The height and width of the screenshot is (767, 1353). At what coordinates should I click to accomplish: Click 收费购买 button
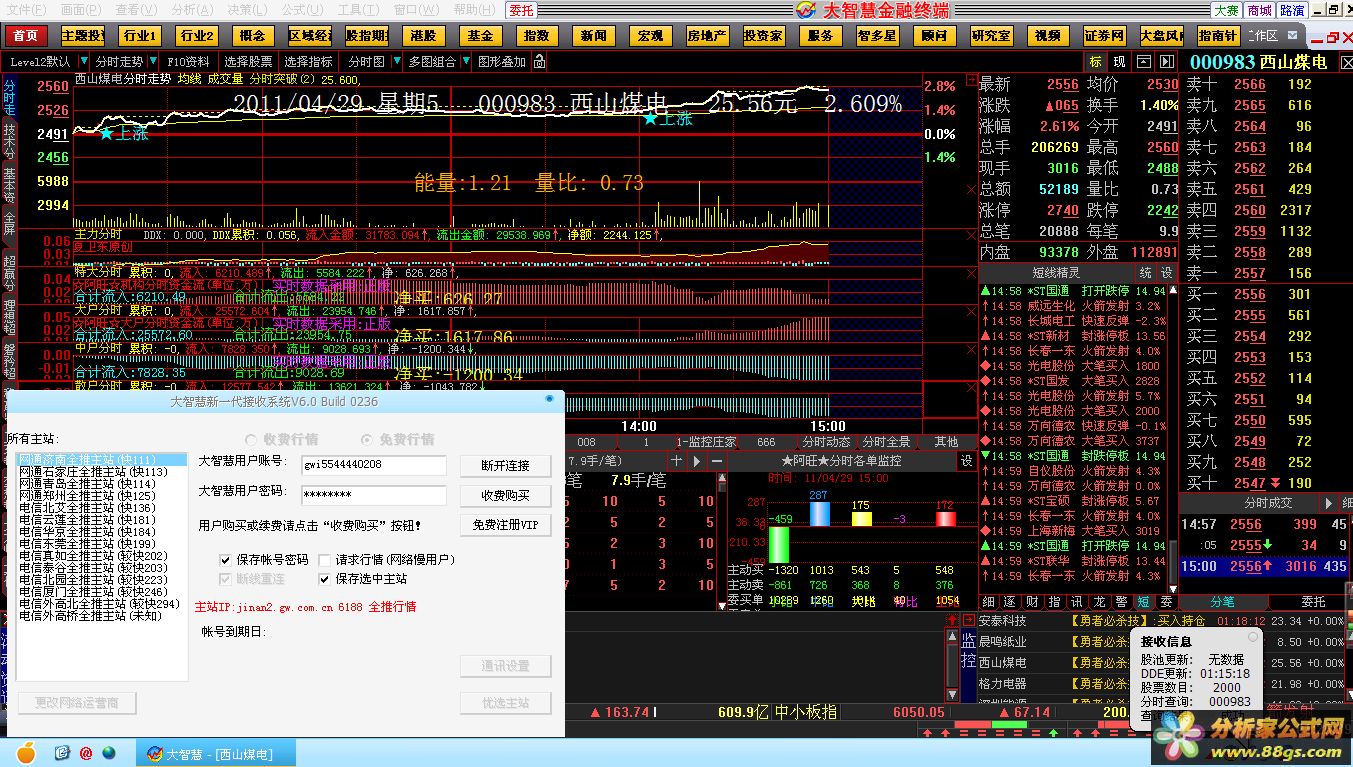click(x=506, y=496)
